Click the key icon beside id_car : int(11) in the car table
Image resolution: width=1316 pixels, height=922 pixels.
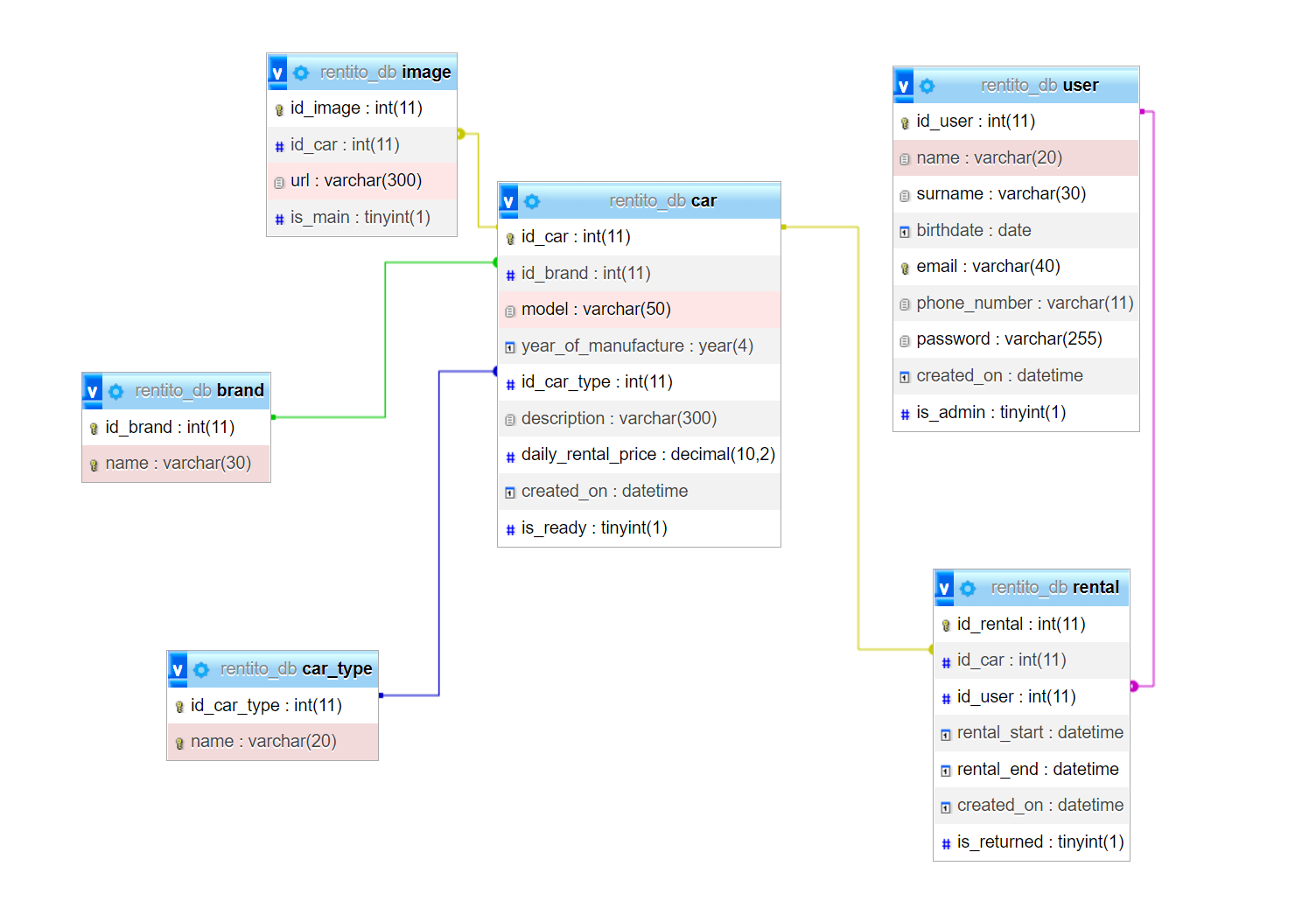[x=510, y=238]
